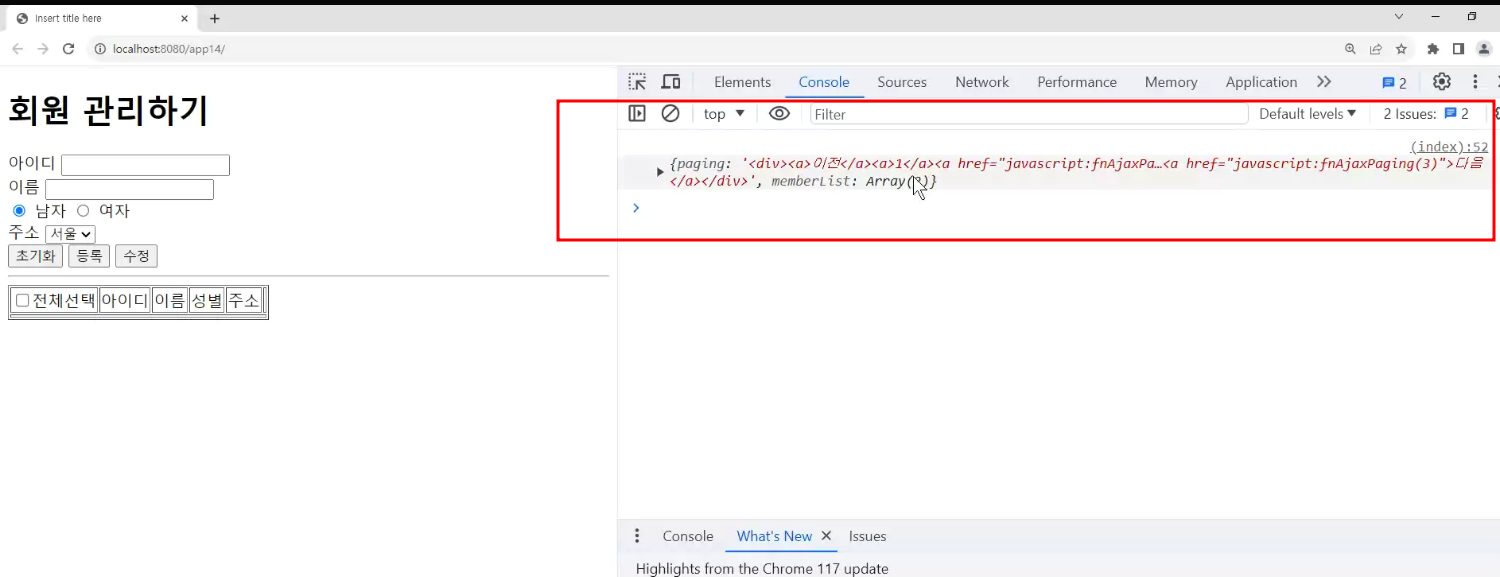
Task: Switch to the Performance tab
Action: pos(1077,82)
